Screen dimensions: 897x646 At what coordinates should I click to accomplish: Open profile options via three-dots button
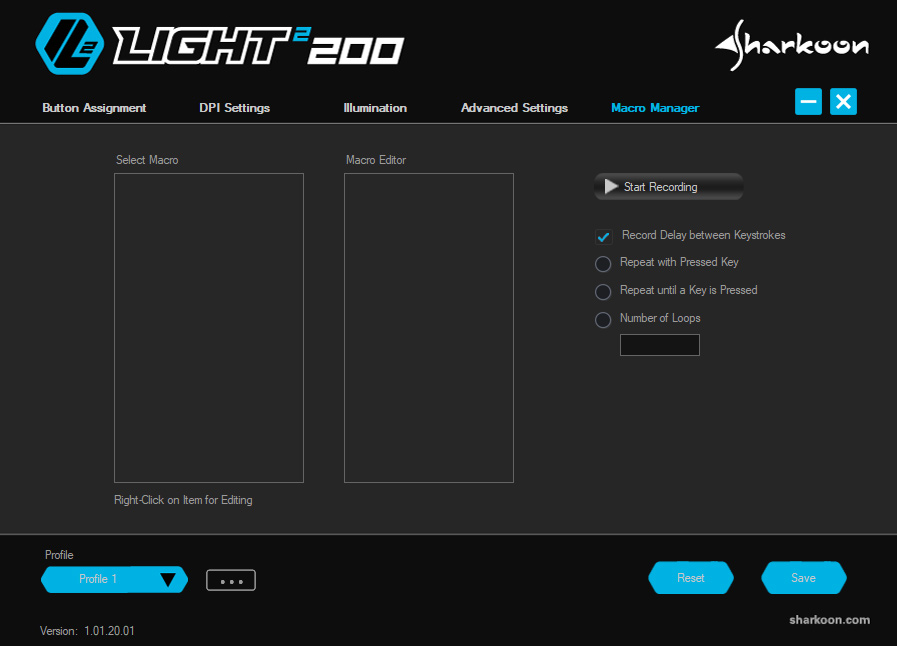[x=231, y=580]
